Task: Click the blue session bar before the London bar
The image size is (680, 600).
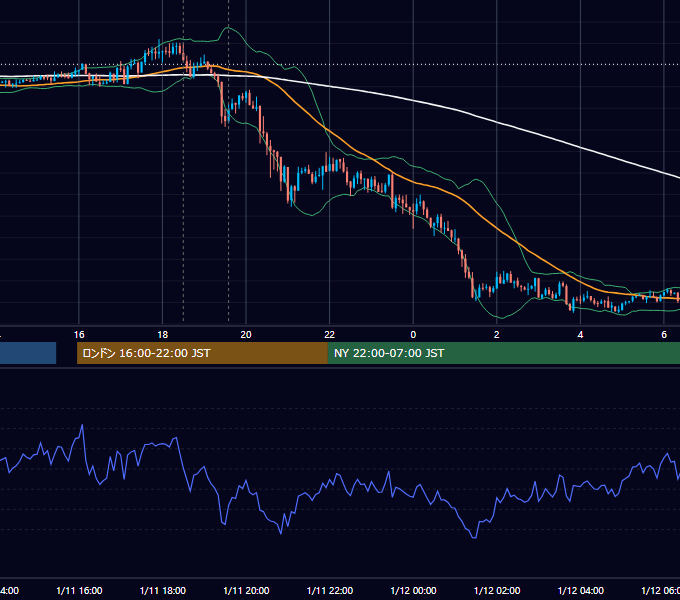Action: coord(28,353)
